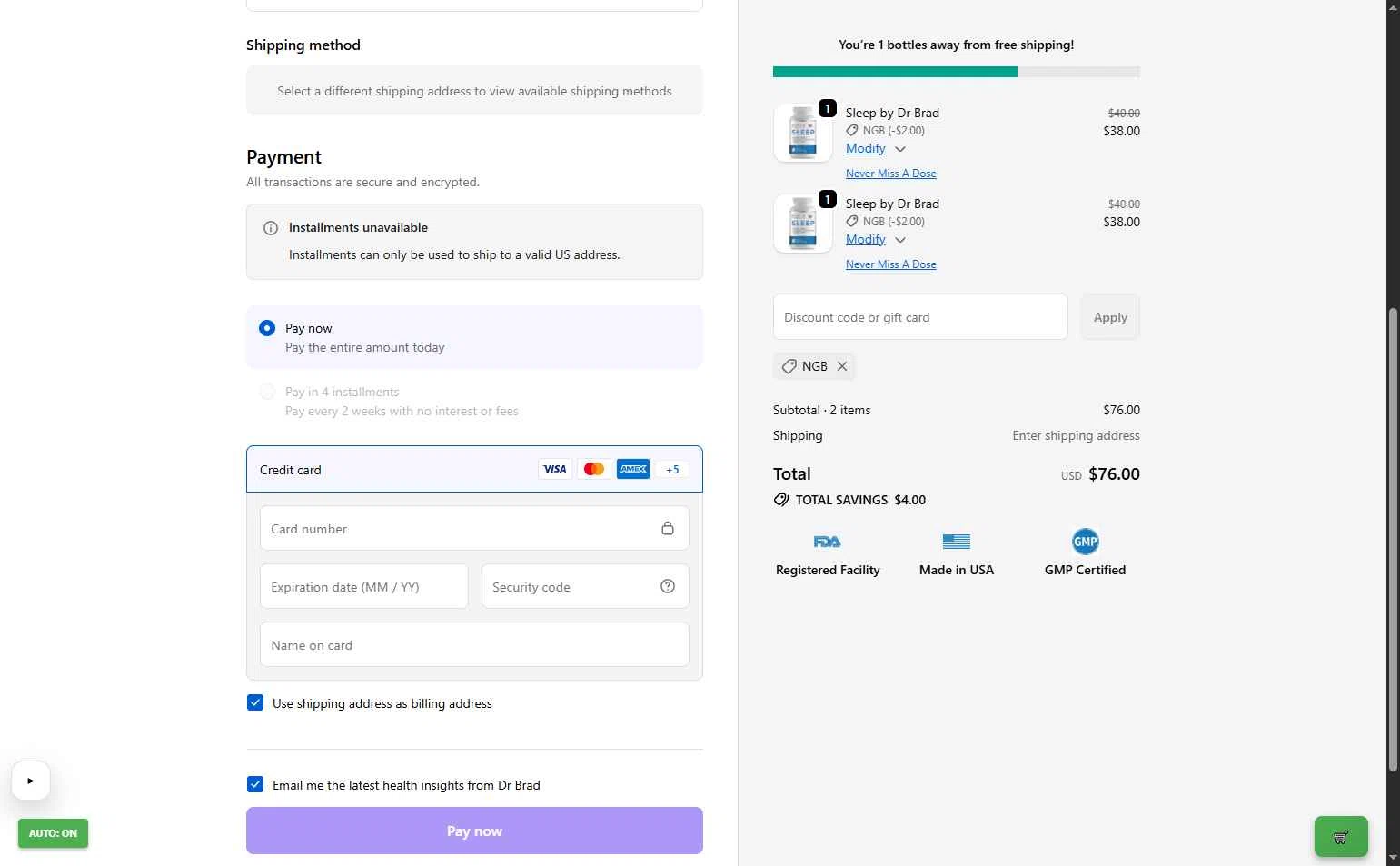Viewport: 1400px width, 866px height.
Task: Click the Installments unavailable info icon
Action: pyautogui.click(x=271, y=228)
